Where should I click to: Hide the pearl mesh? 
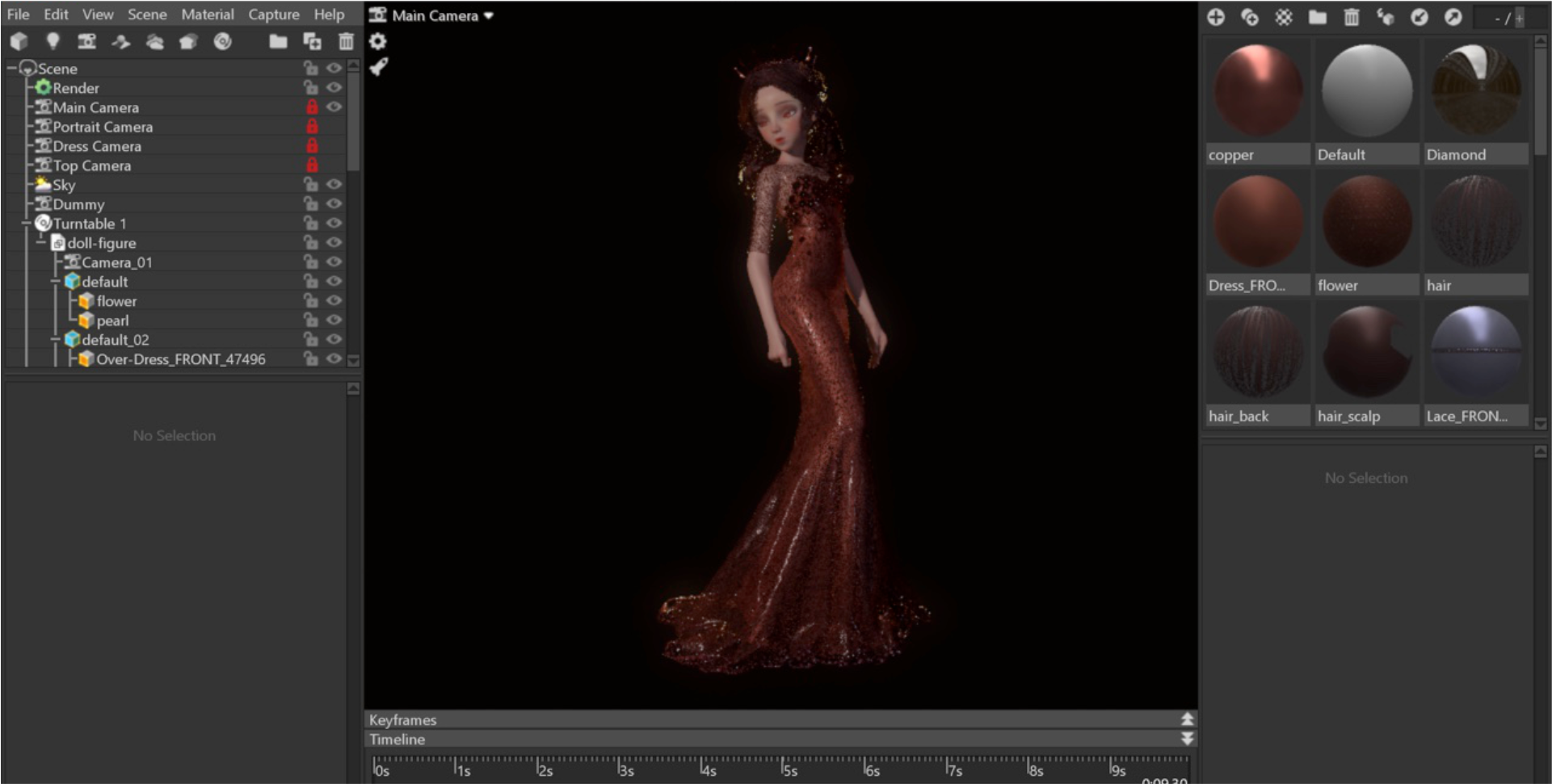point(334,320)
